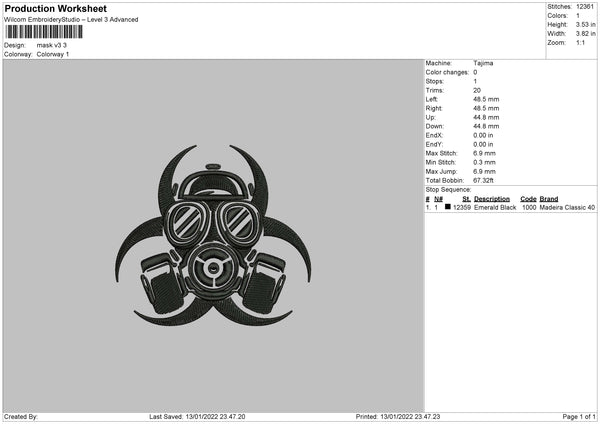Click the 'Printed' timestamp
The image size is (600, 424).
click(x=398, y=416)
